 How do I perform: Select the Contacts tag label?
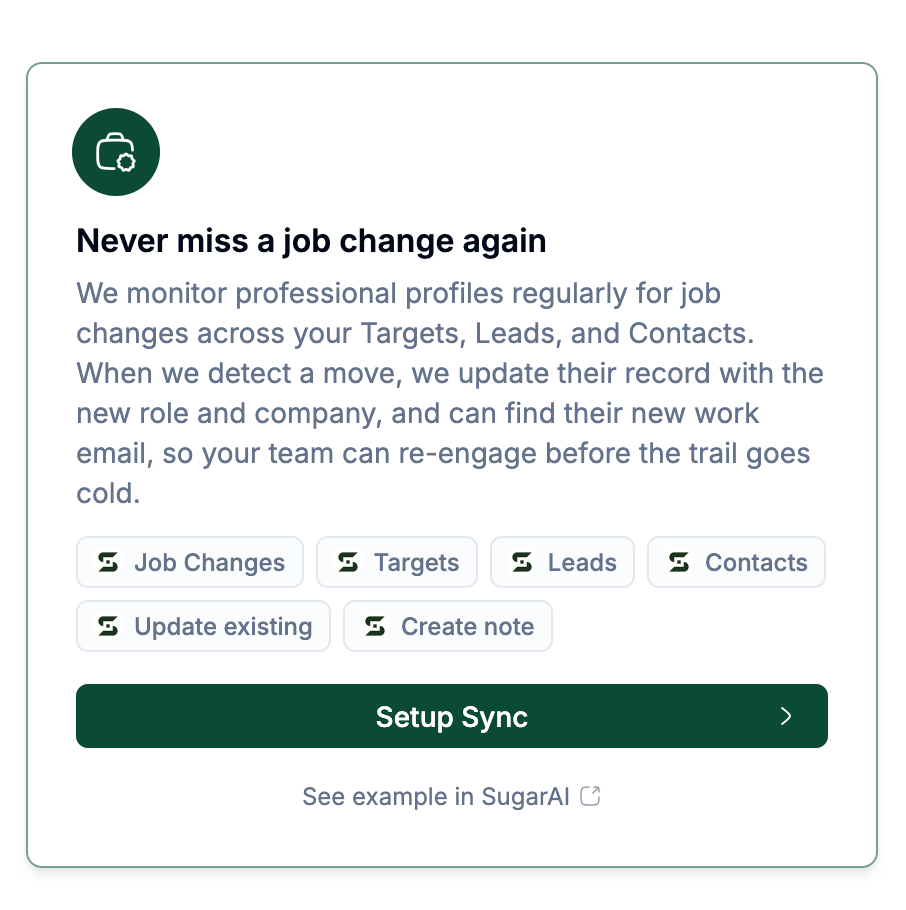click(x=756, y=562)
